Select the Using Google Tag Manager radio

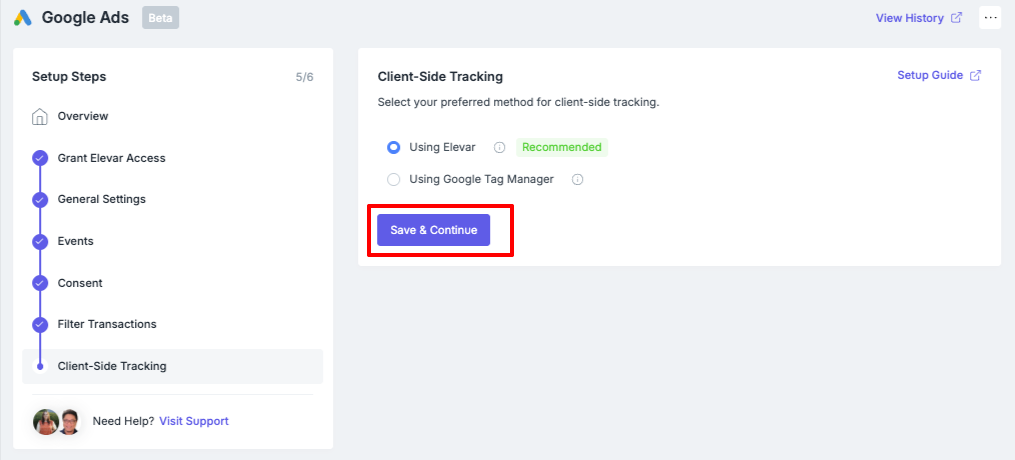click(x=394, y=180)
